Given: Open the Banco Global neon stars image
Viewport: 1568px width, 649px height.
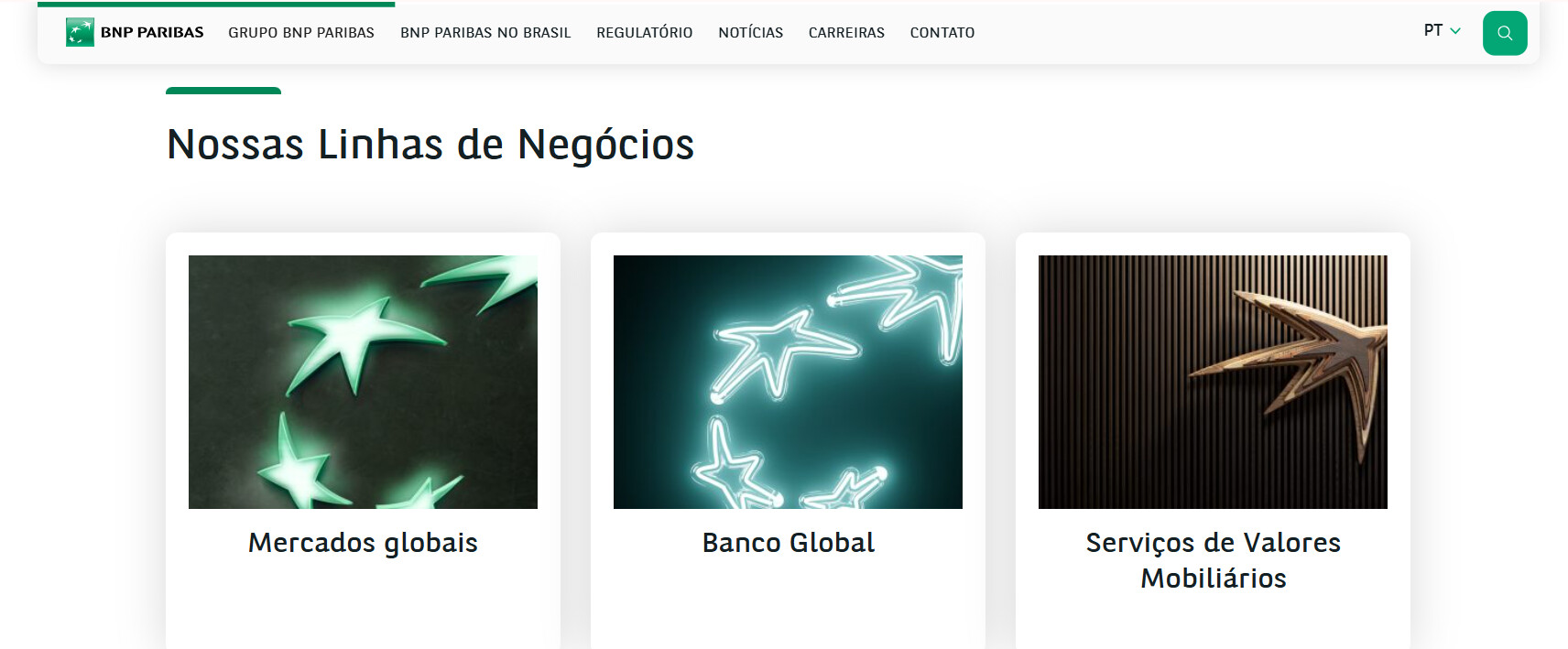Looking at the screenshot, I should [x=788, y=382].
